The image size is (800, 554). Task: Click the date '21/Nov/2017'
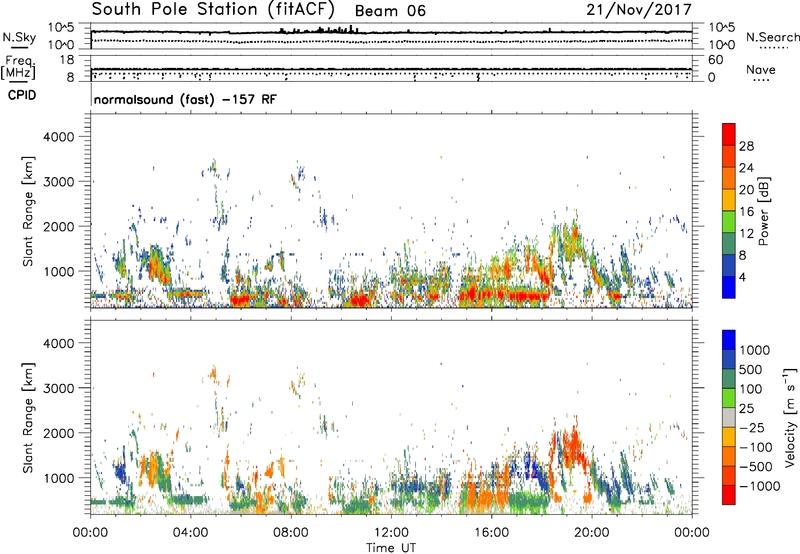coord(639,9)
